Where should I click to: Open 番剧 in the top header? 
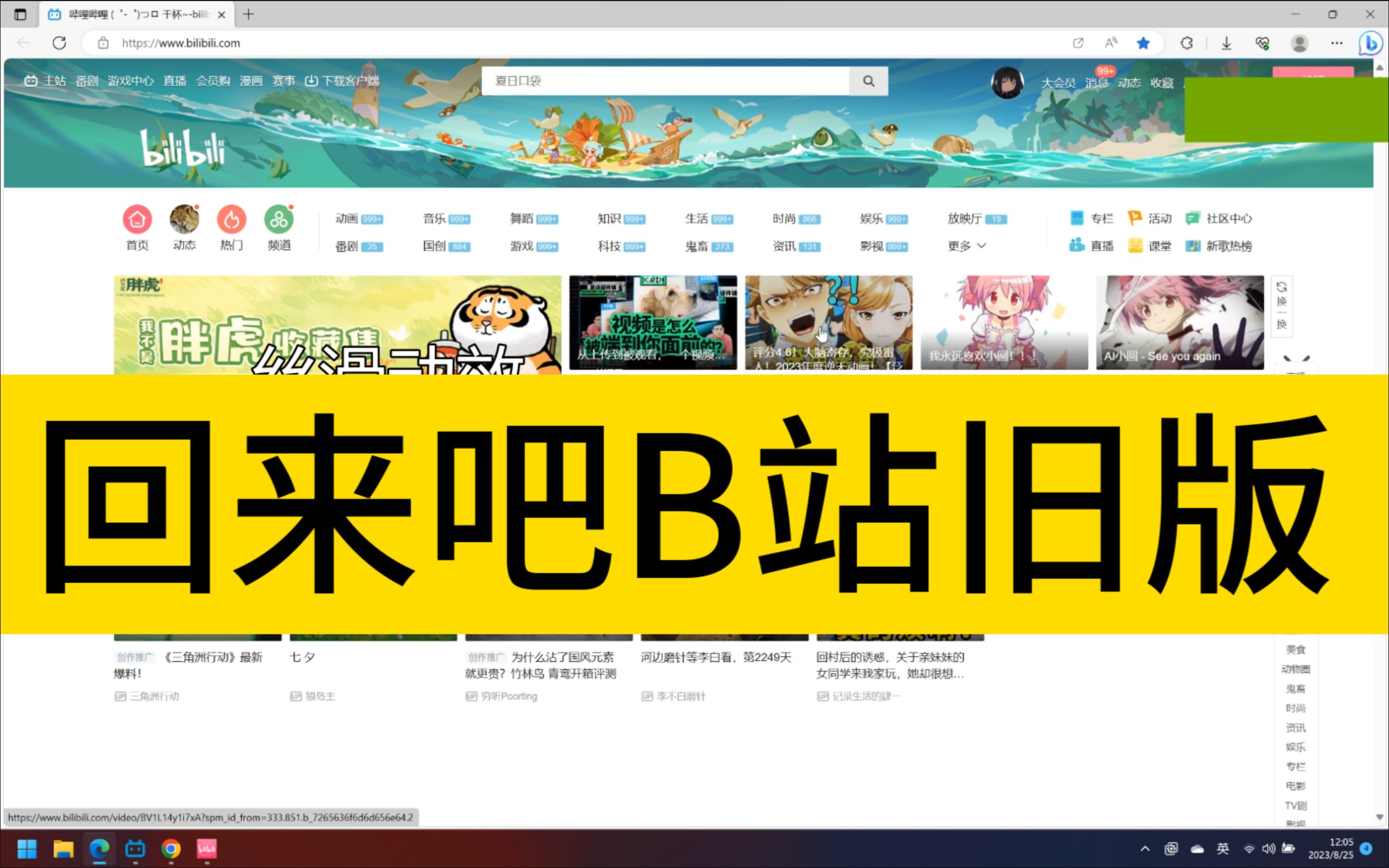[x=87, y=81]
